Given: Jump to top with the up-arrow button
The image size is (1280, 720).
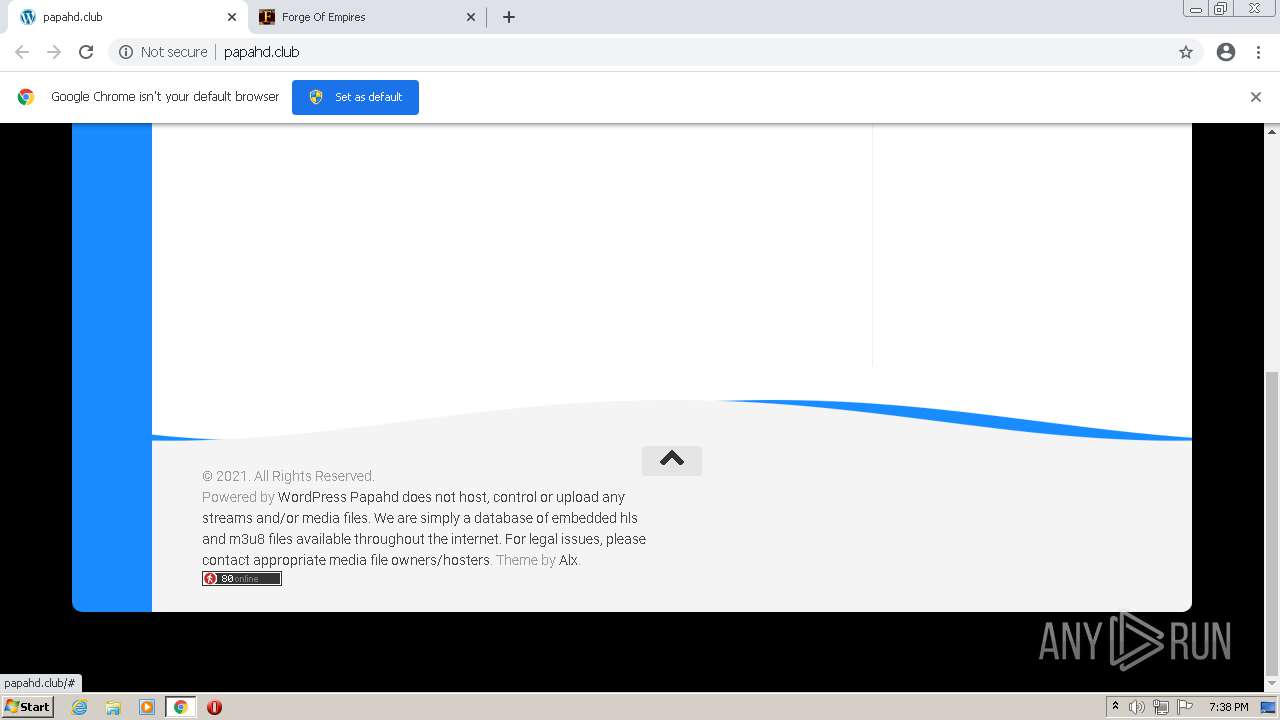Looking at the screenshot, I should tap(672, 460).
